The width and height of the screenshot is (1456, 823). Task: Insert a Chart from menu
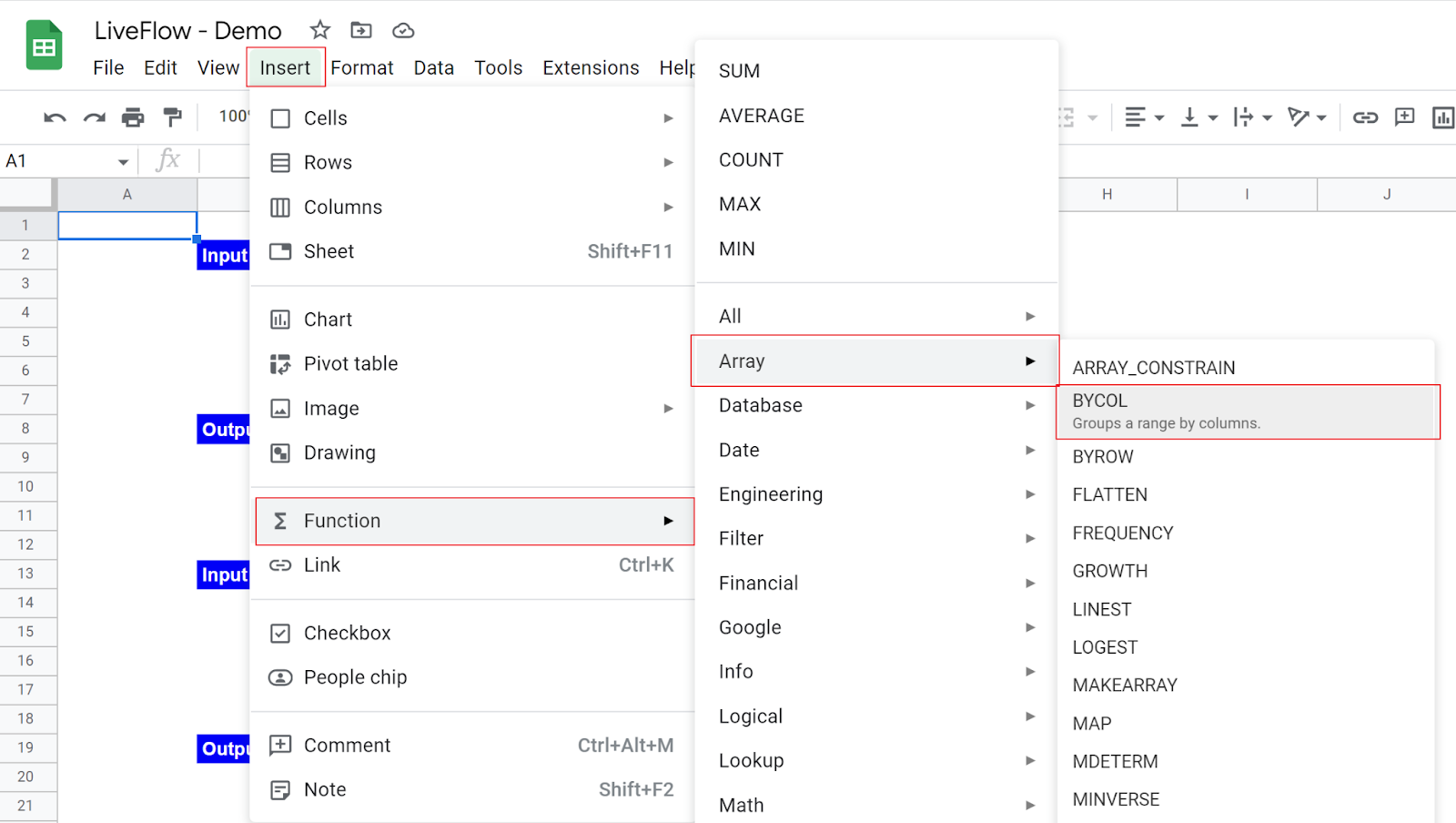pos(472,320)
